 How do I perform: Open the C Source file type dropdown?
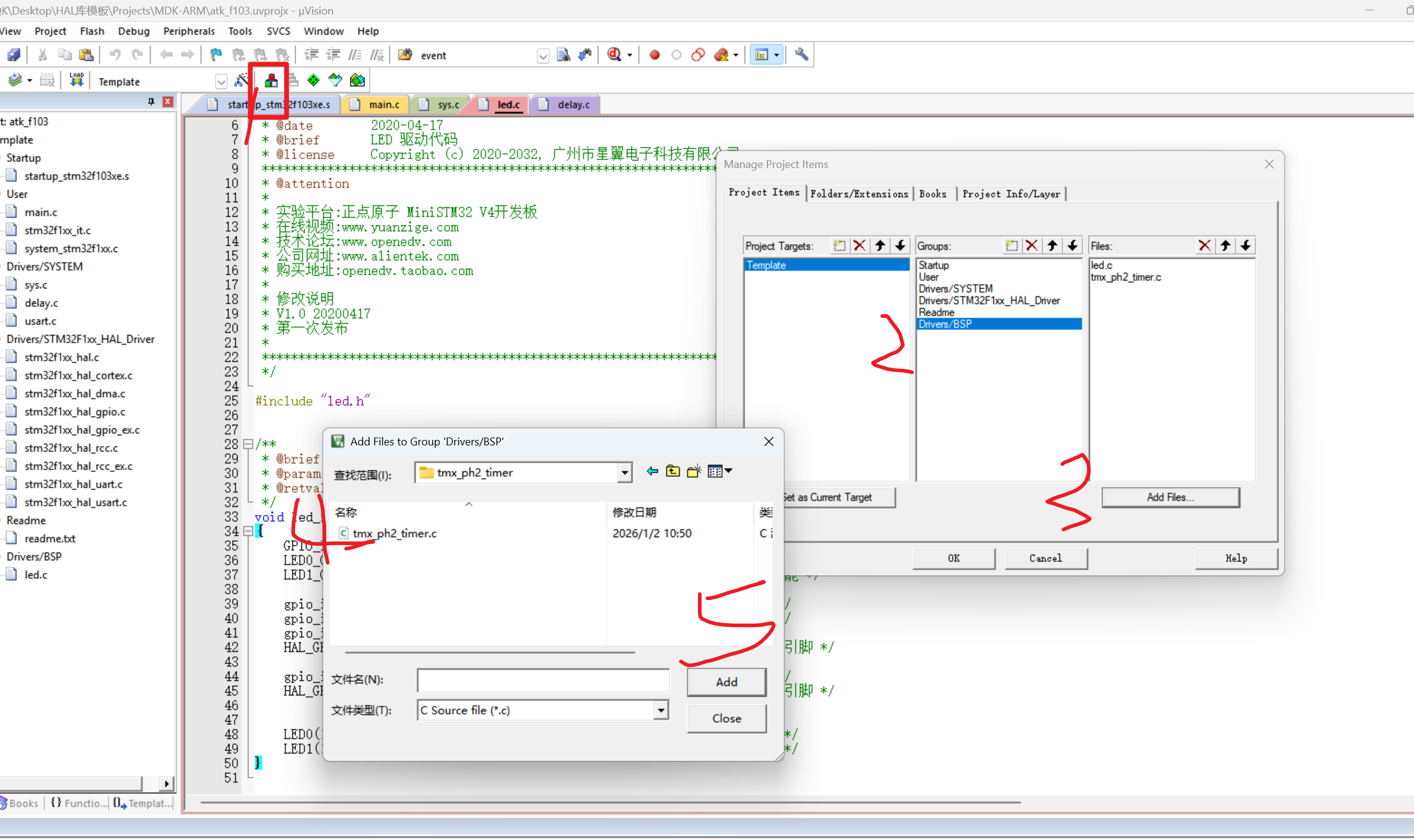click(x=661, y=710)
